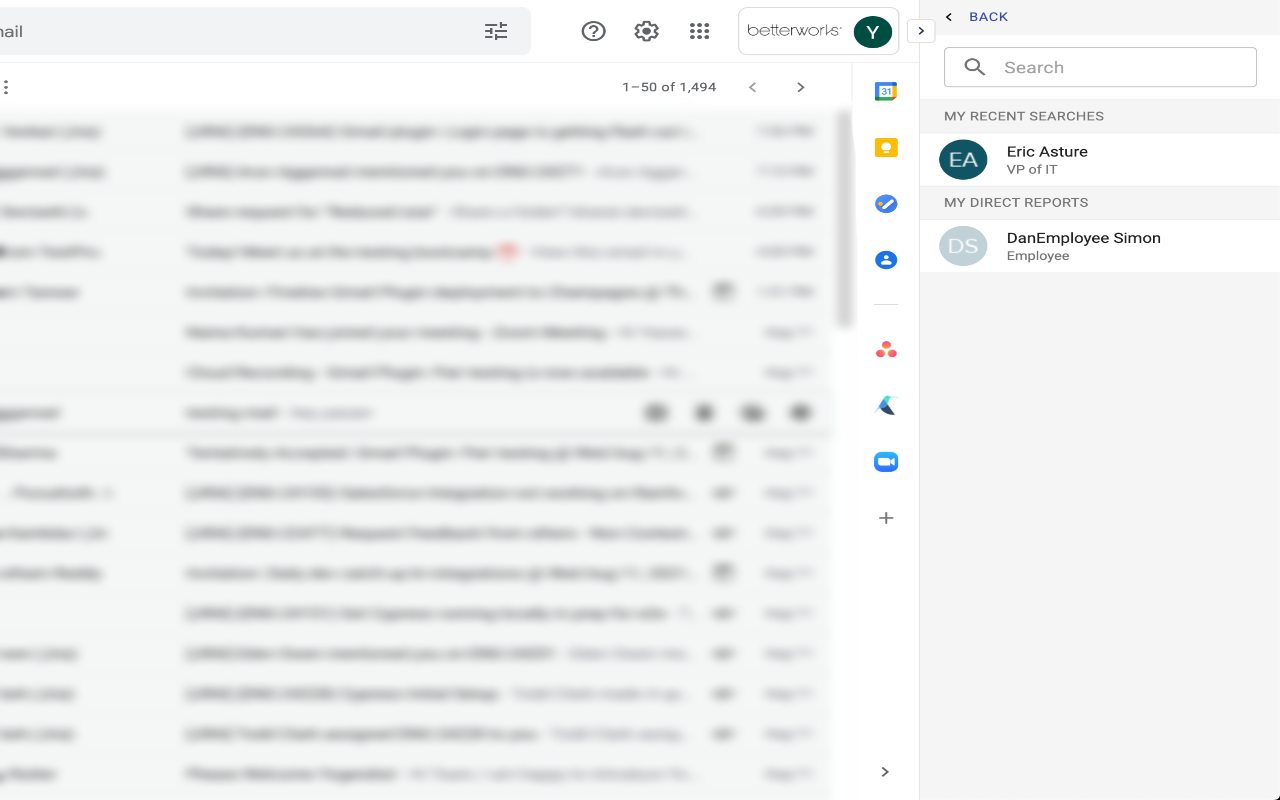Open DanEmployee Simon direct report
Image resolution: width=1280 pixels, height=800 pixels.
[x=1100, y=246]
